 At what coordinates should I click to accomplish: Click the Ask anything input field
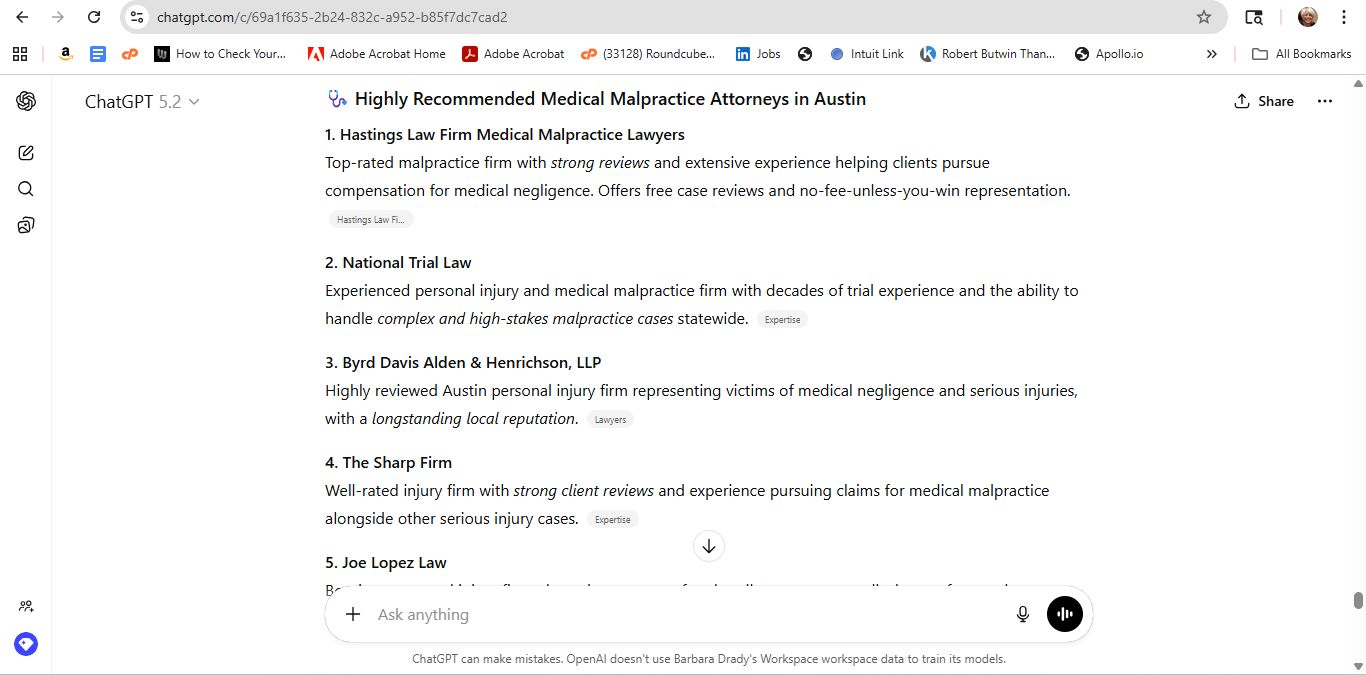point(690,614)
